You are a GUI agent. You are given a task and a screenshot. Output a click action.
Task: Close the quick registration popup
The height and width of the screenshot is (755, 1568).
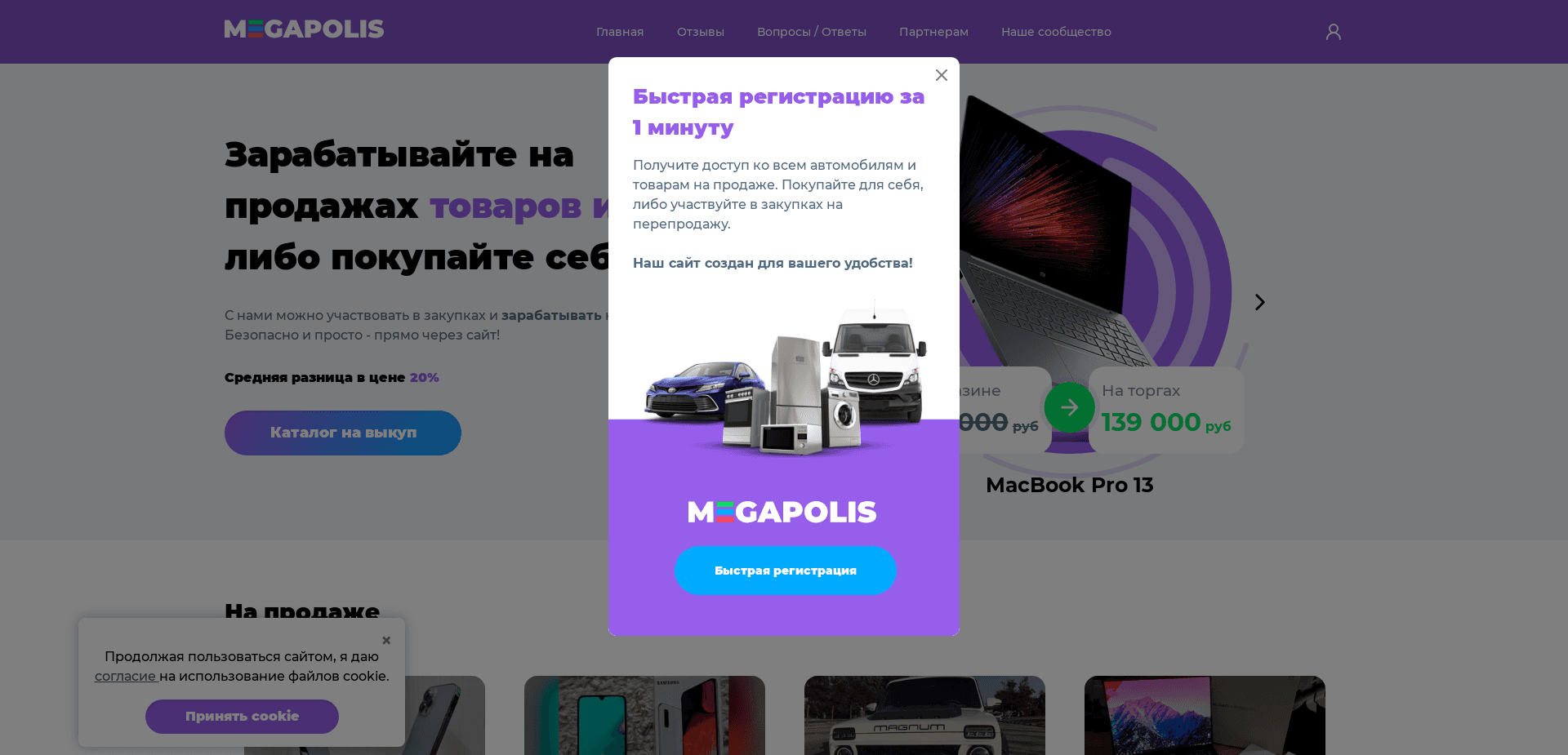click(942, 75)
